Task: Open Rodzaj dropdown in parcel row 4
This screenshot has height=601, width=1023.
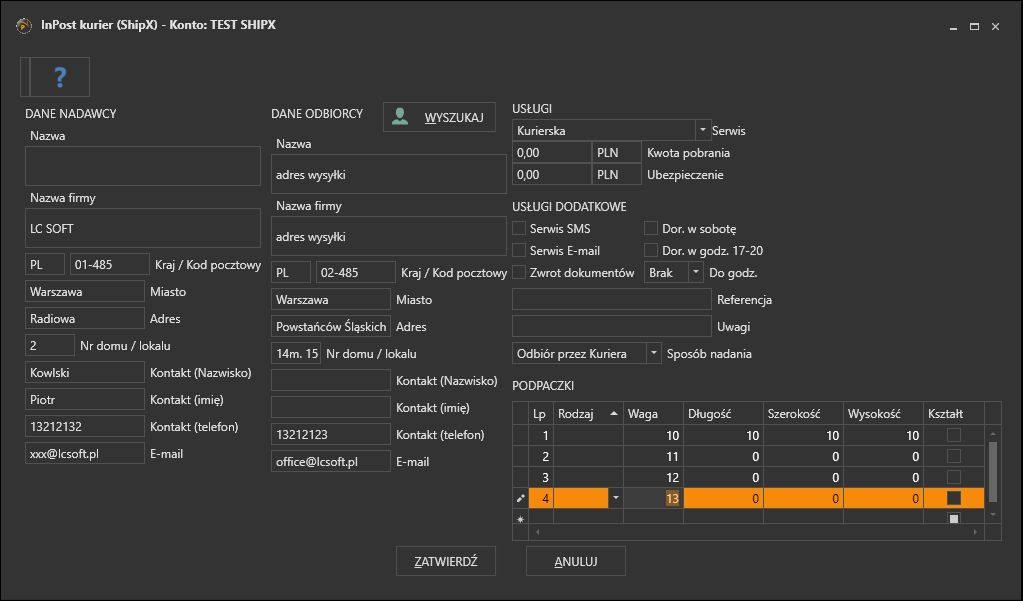Action: click(x=615, y=499)
